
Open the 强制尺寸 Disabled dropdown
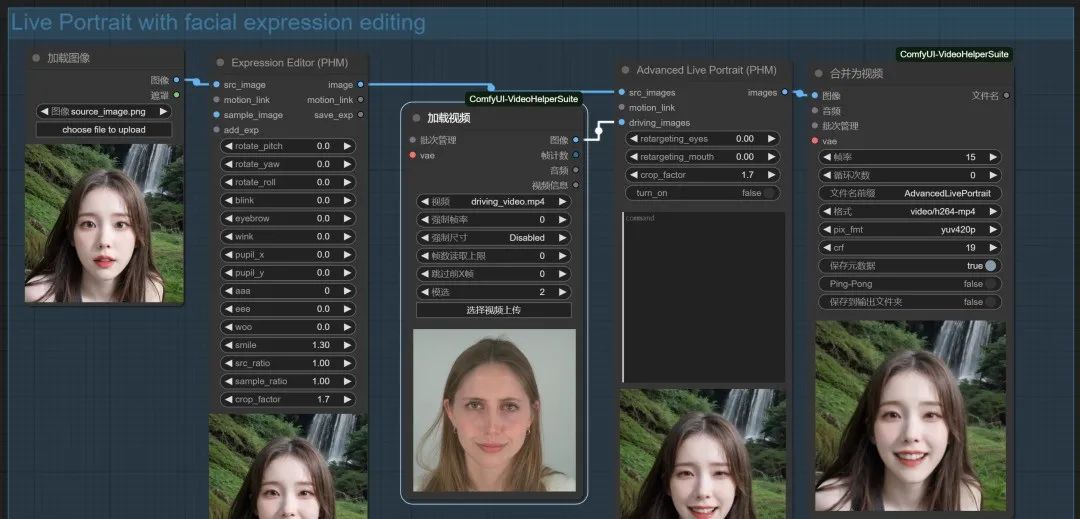493,237
